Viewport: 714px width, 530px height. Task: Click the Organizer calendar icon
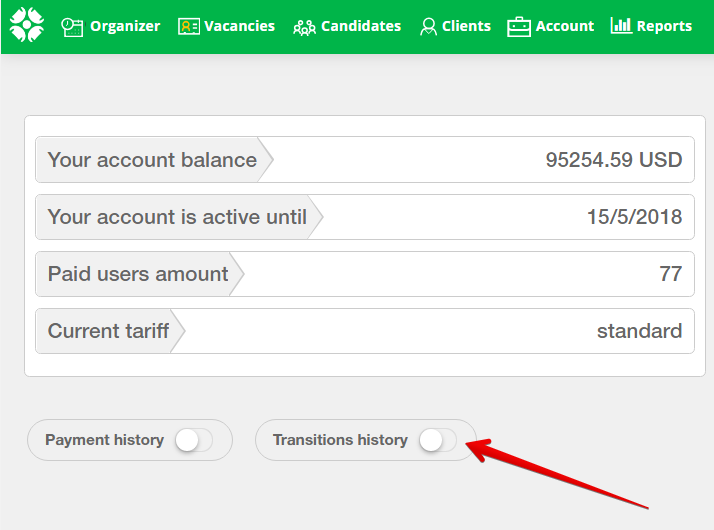pyautogui.click(x=72, y=27)
